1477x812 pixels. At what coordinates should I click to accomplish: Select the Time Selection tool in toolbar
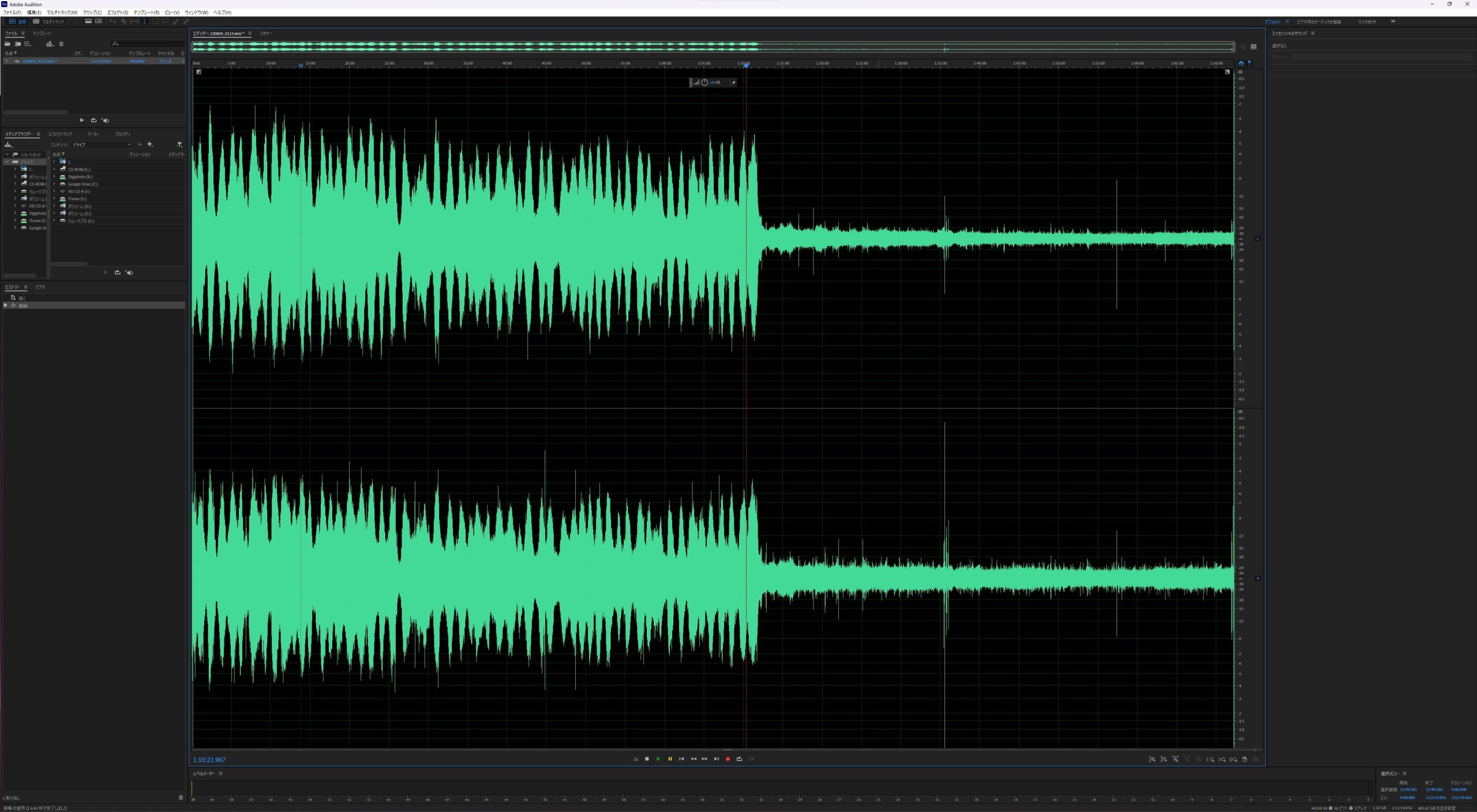coord(144,21)
